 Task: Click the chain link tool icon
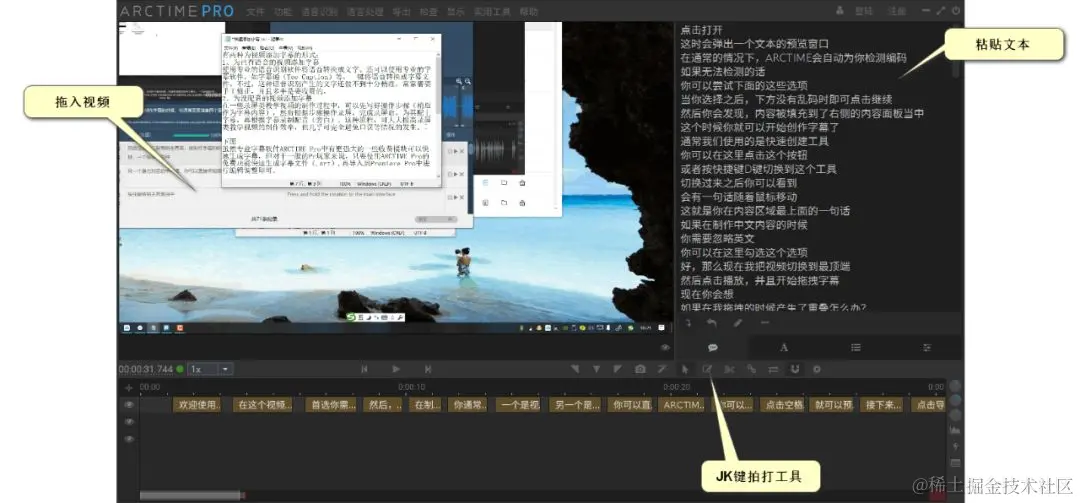click(x=751, y=369)
